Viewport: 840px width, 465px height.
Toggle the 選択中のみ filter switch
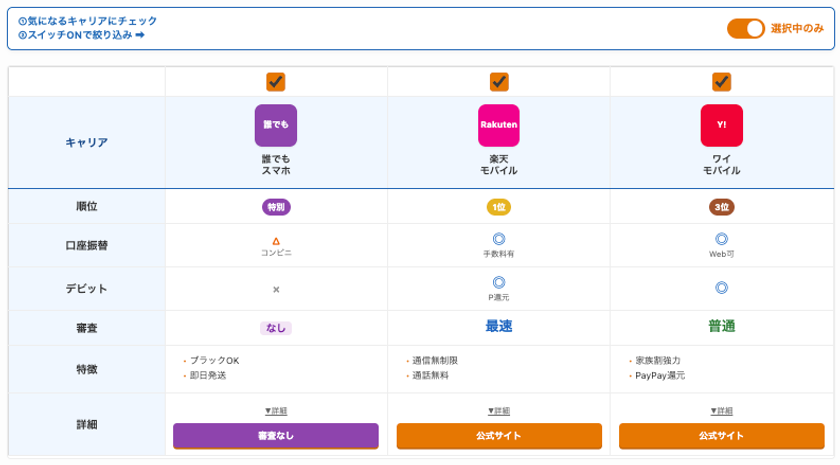746,28
